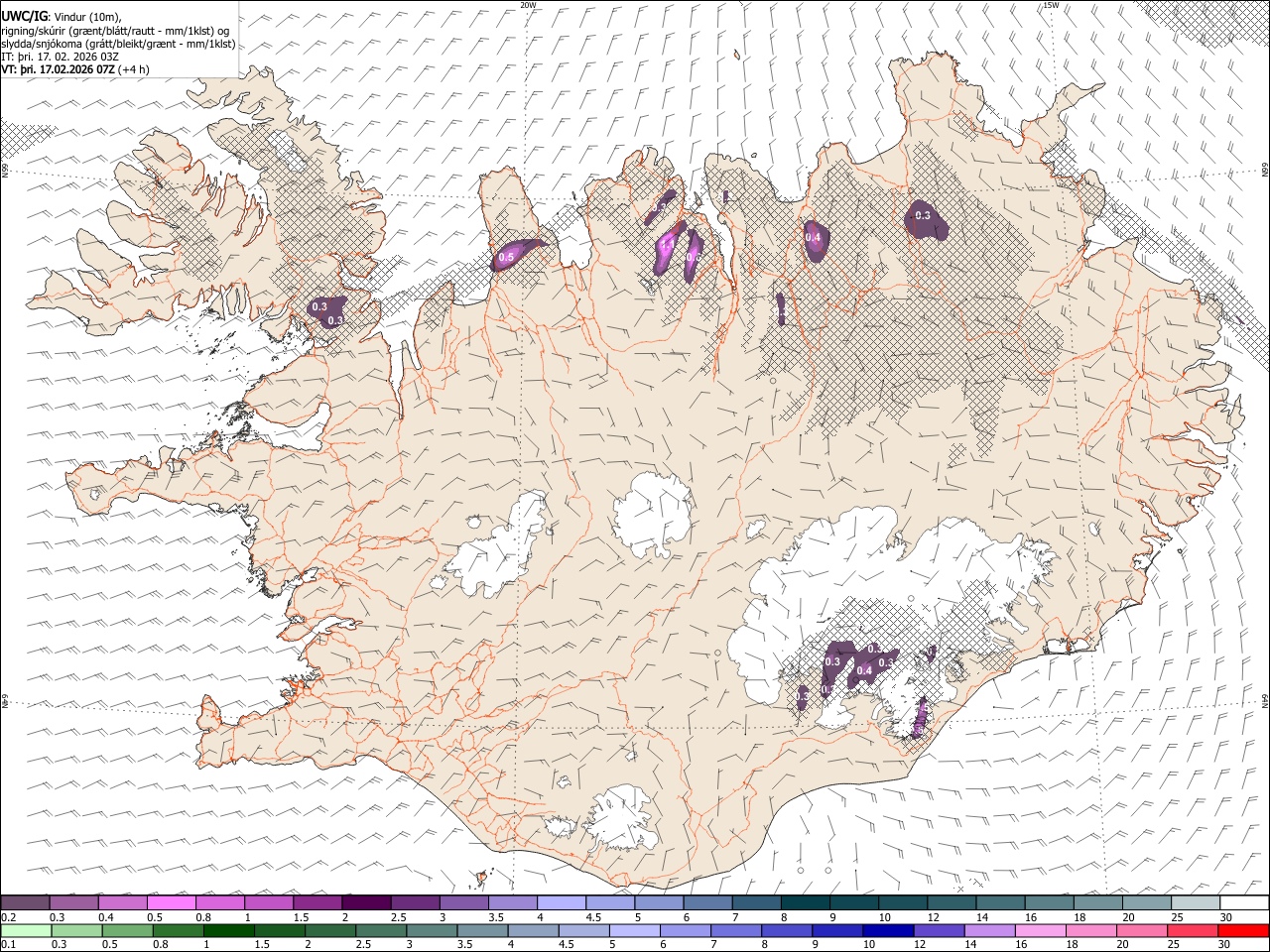Viewport: 1270px width, 952px height.
Task: Click the light lavender 4 swatch in top legend row
Action: (x=561, y=903)
